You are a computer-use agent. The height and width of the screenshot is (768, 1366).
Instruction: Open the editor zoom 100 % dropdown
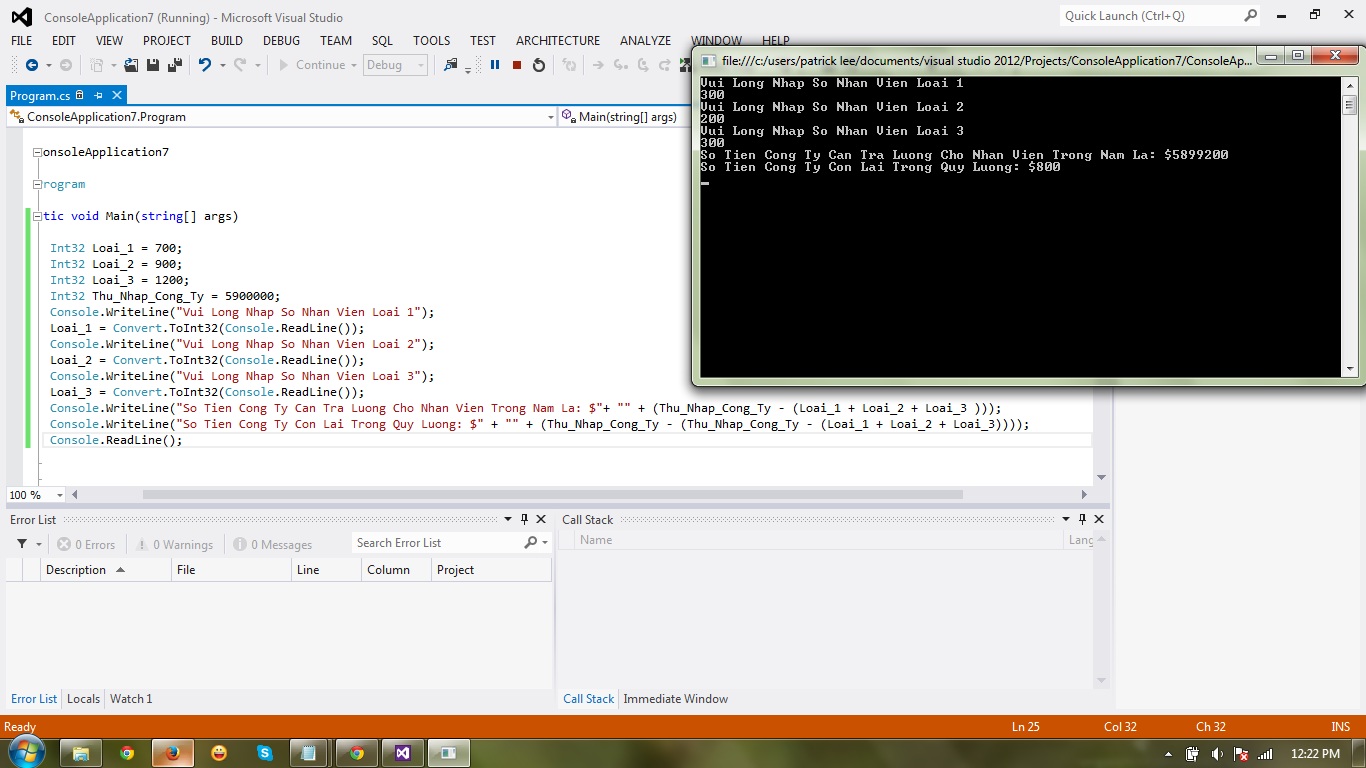59,495
